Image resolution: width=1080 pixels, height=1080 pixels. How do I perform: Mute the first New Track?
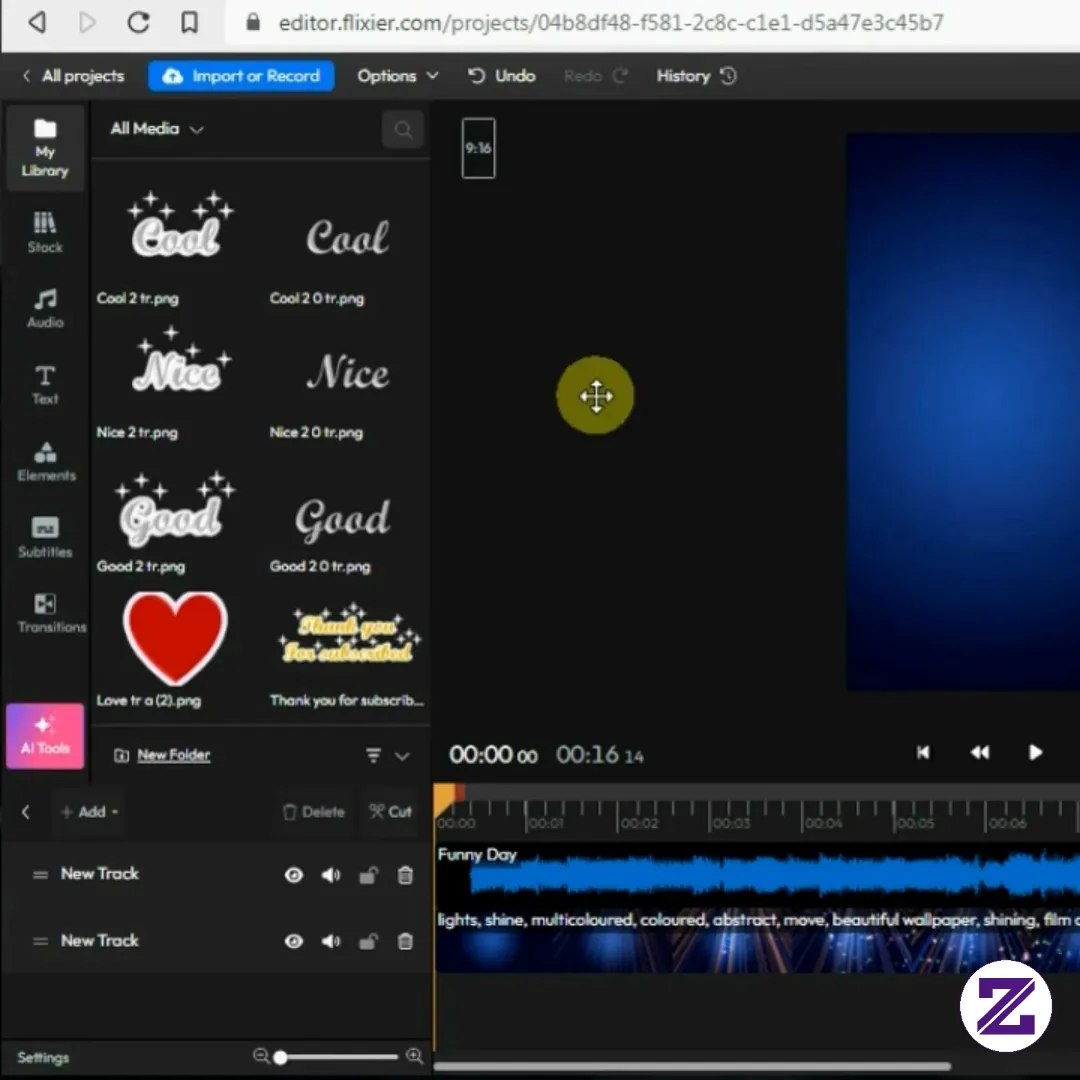[331, 875]
